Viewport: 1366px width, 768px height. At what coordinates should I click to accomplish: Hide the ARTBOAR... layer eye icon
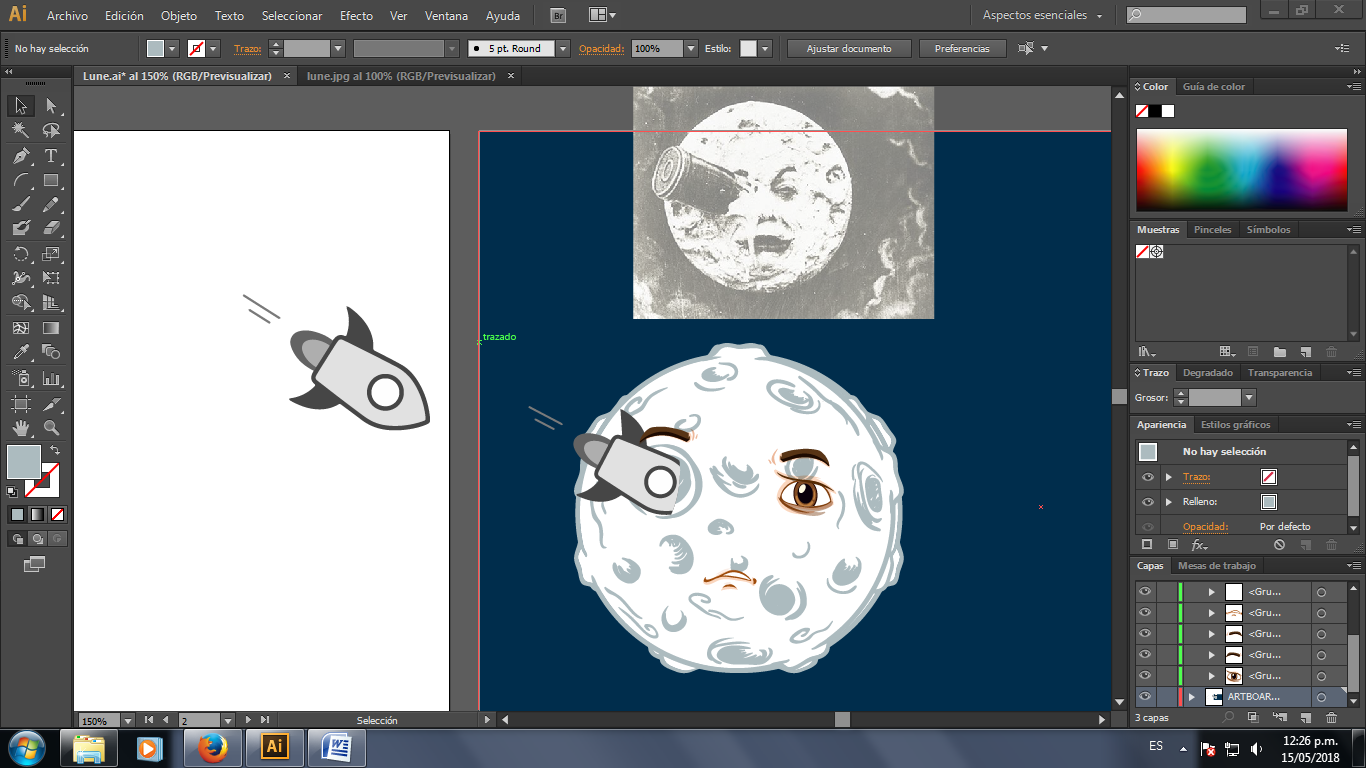(1145, 697)
